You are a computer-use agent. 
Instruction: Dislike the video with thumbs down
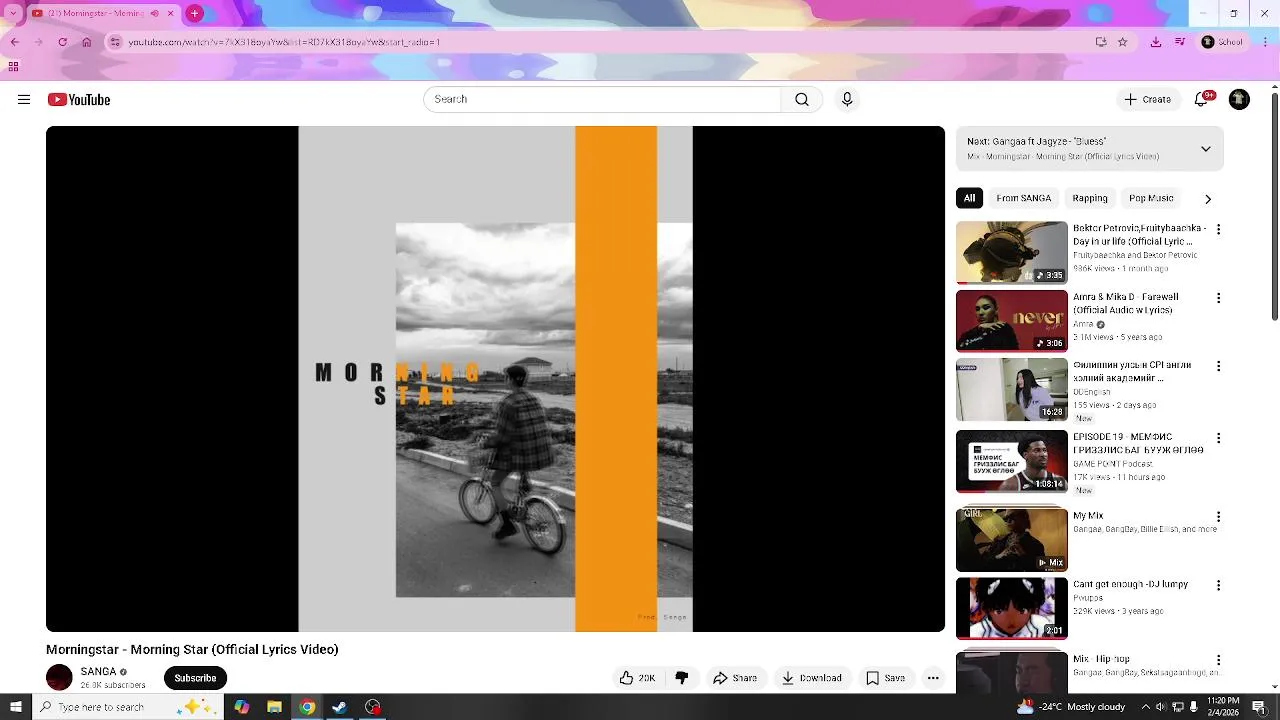[682, 678]
